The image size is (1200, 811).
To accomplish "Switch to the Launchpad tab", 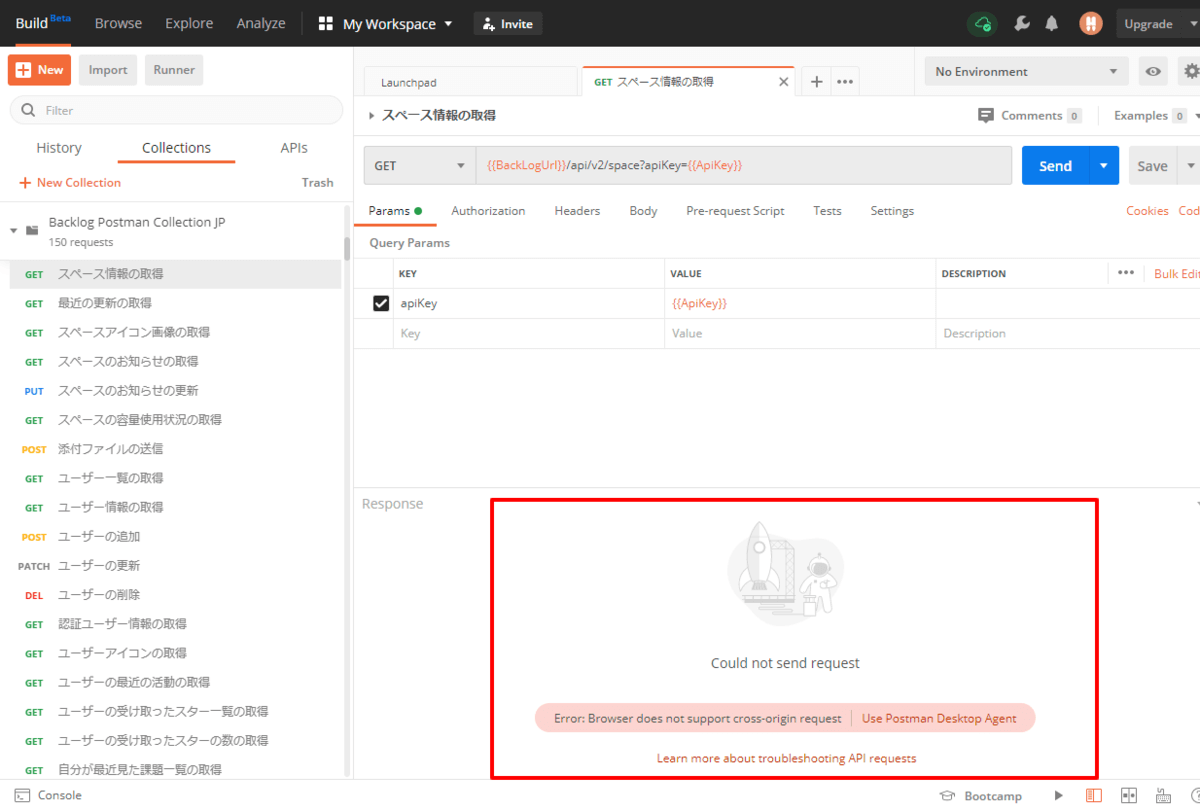I will (x=471, y=82).
